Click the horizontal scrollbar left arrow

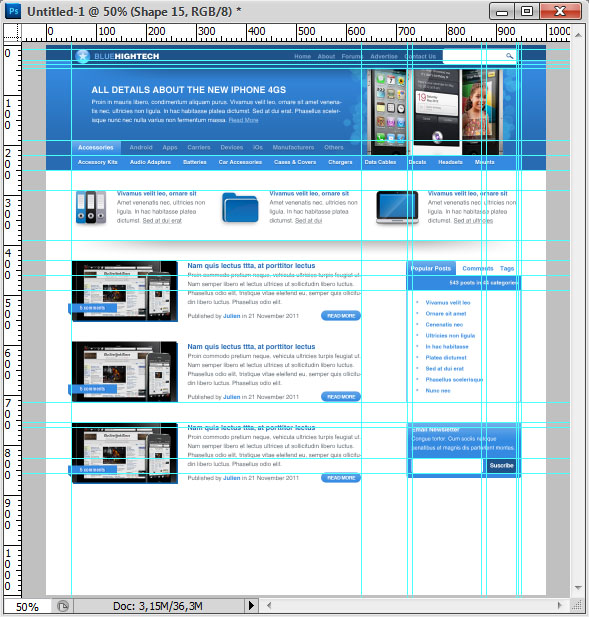click(x=269, y=606)
